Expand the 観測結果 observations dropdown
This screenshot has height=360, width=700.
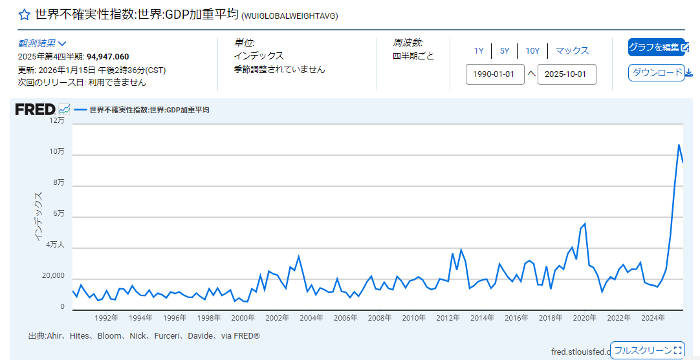tap(42, 43)
